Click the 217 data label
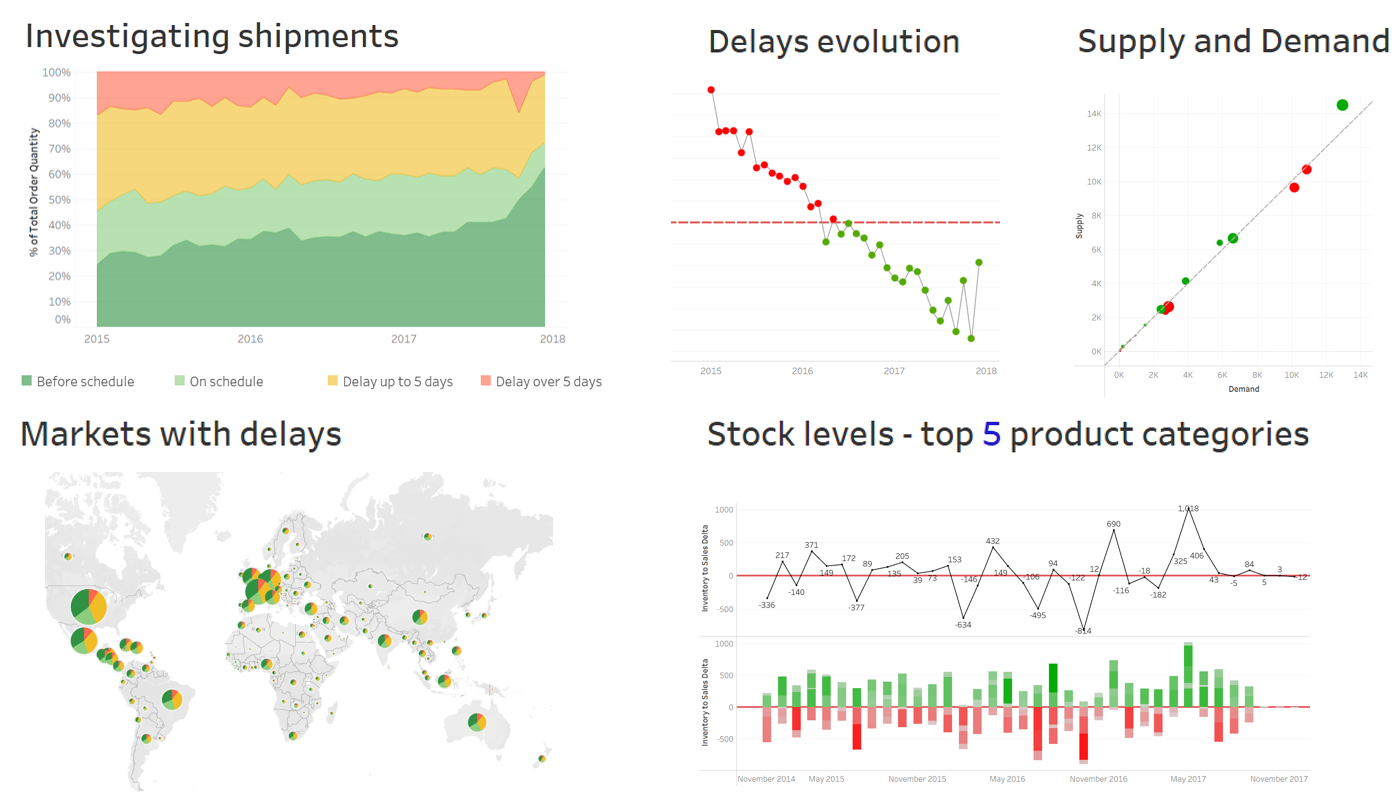 pyautogui.click(x=782, y=555)
